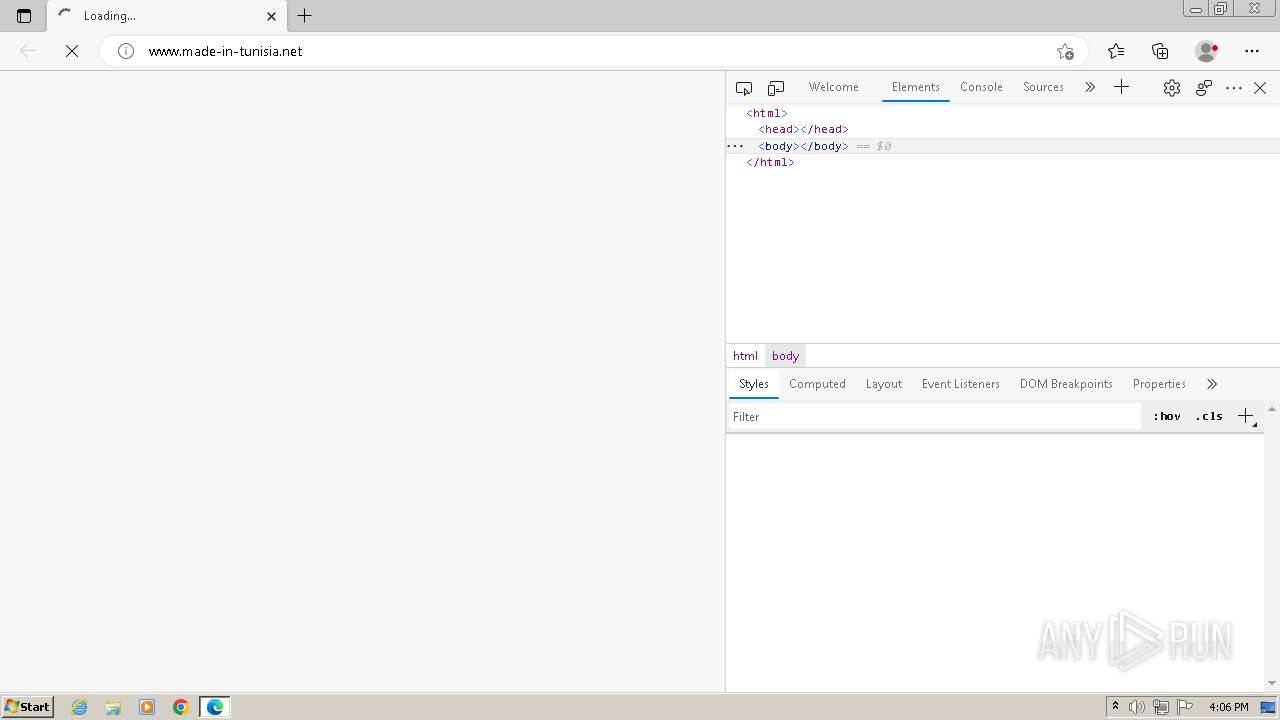Show more DevTools tabs
1280x720 pixels.
point(1090,88)
